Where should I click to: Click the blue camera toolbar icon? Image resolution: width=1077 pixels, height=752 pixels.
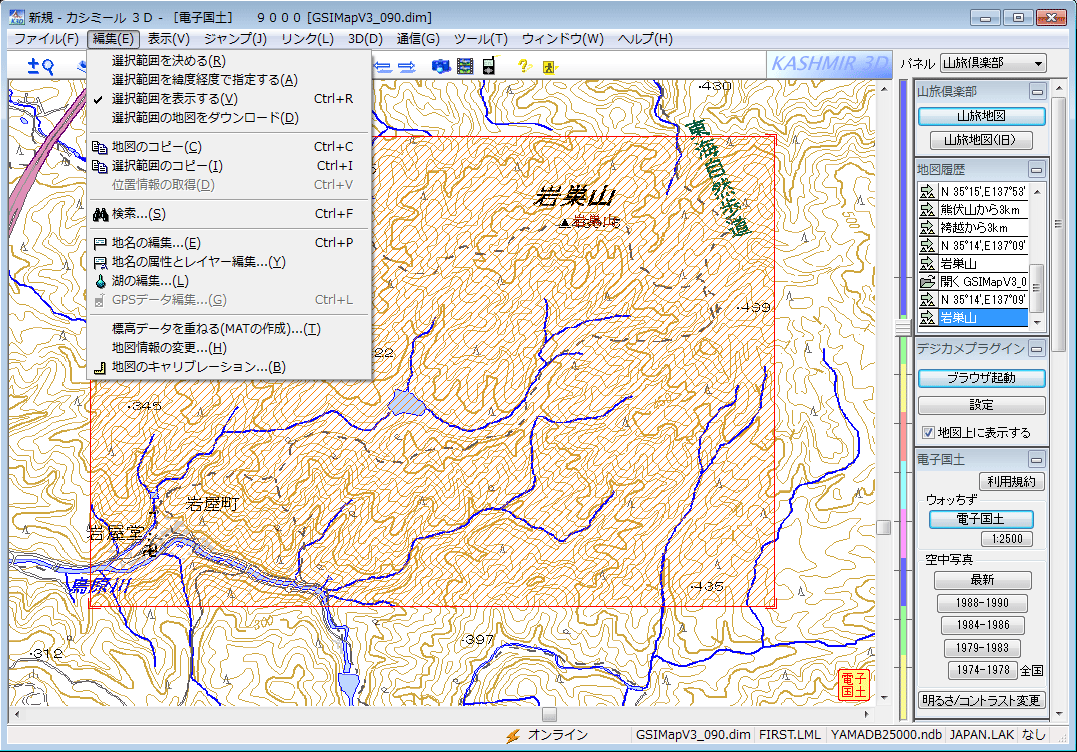[441, 67]
